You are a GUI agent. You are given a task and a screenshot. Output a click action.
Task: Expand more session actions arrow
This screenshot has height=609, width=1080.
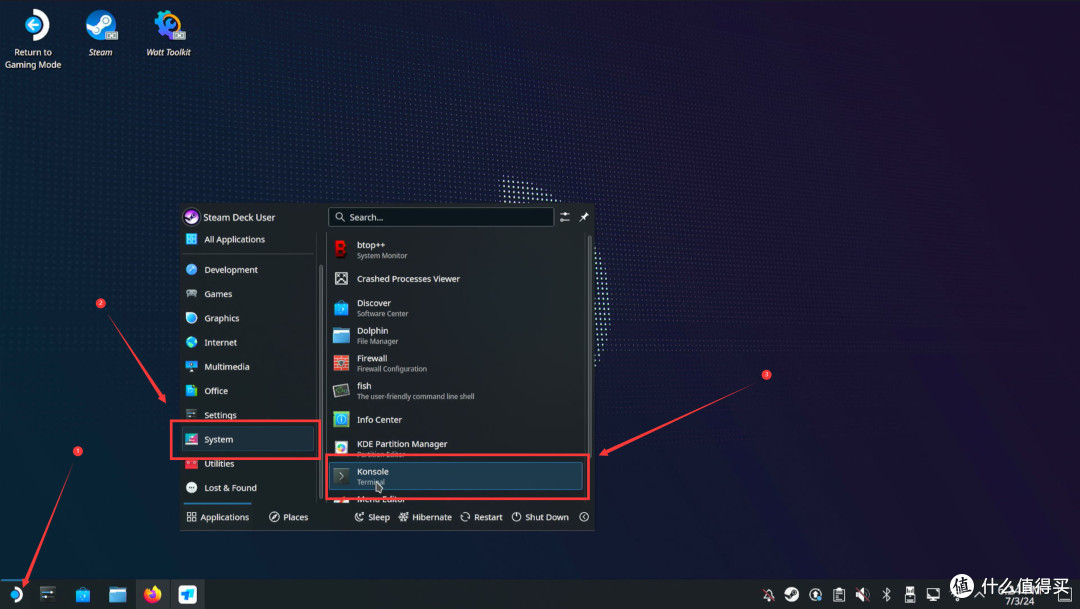click(x=584, y=517)
